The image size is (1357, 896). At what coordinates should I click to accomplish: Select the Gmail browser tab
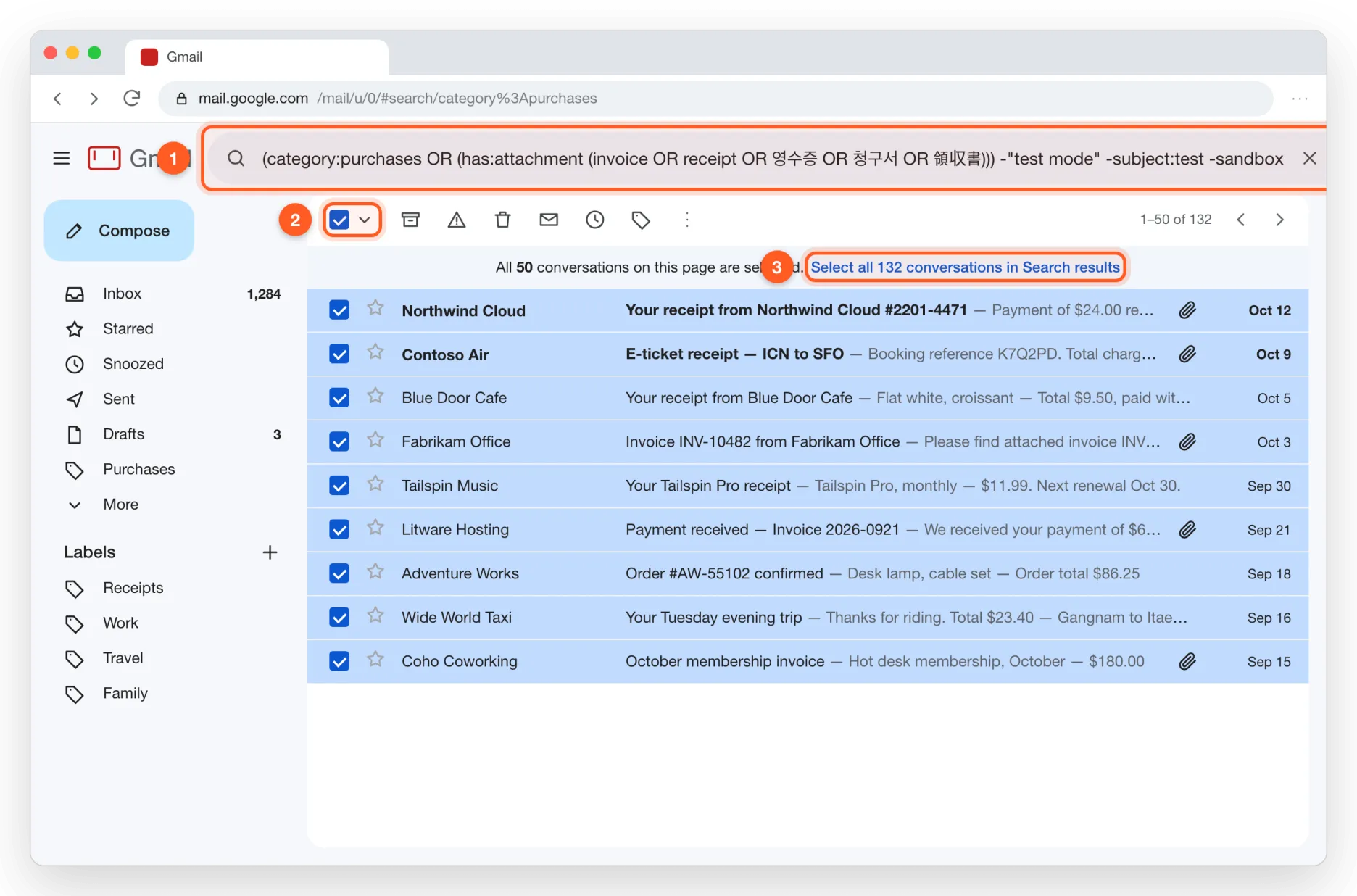[257, 57]
